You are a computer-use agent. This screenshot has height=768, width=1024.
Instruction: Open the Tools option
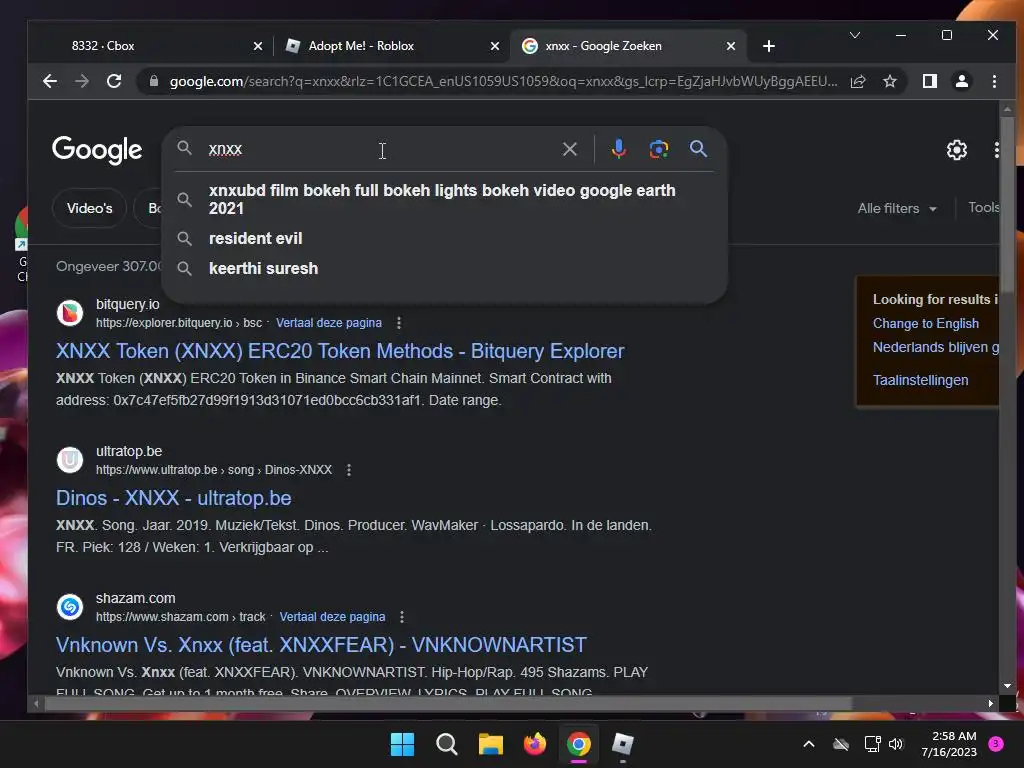click(984, 208)
